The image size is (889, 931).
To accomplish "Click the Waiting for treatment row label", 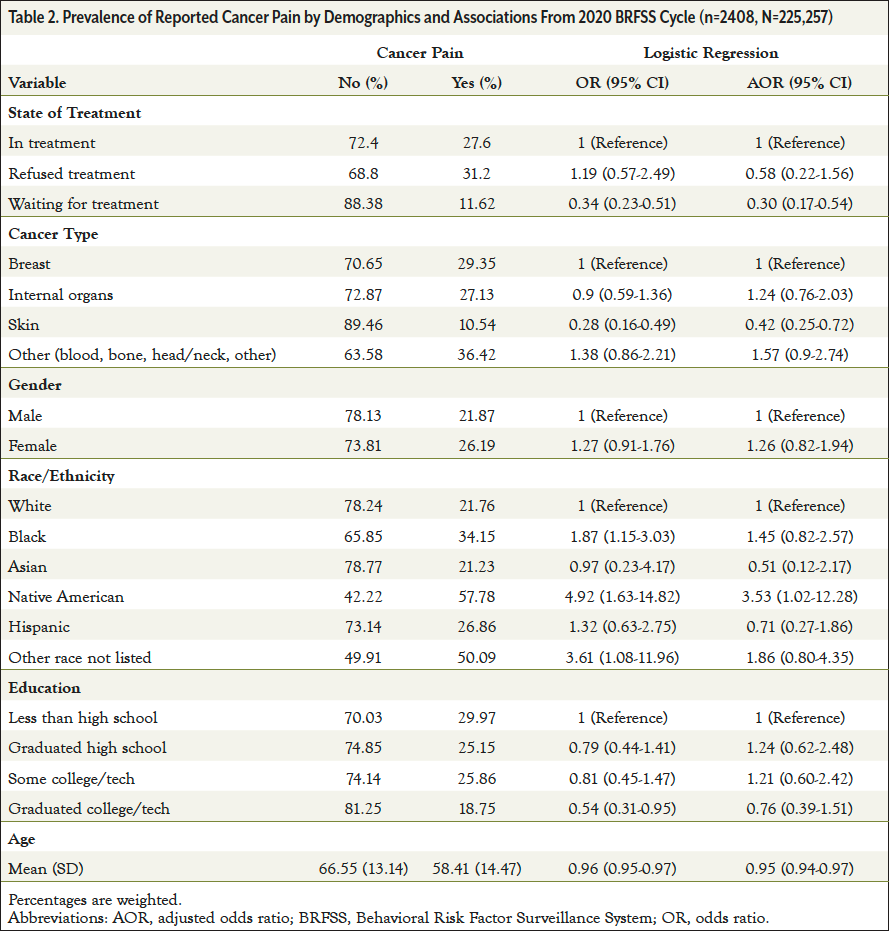I will coord(83,204).
